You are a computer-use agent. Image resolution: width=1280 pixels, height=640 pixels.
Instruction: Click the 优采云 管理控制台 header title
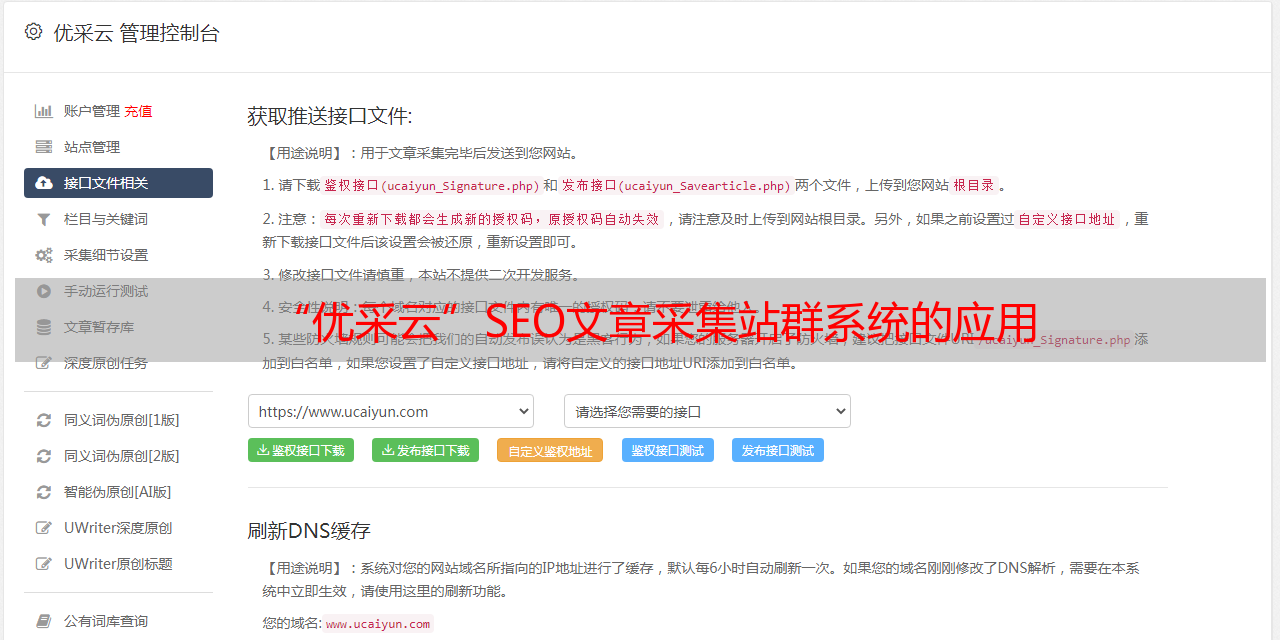(x=136, y=33)
